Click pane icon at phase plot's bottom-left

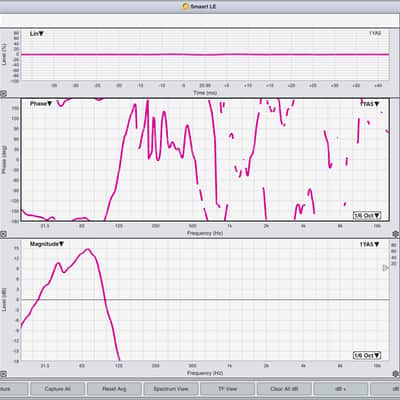coord(3,234)
